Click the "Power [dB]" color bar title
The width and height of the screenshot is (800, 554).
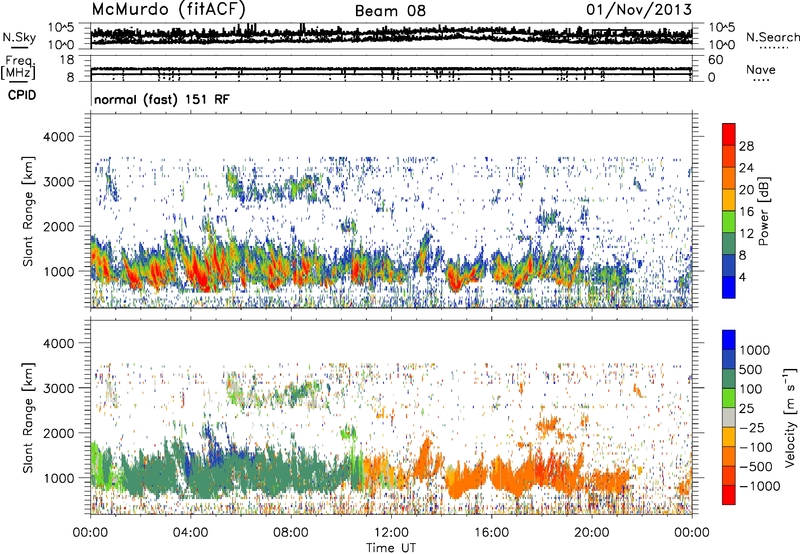point(763,211)
